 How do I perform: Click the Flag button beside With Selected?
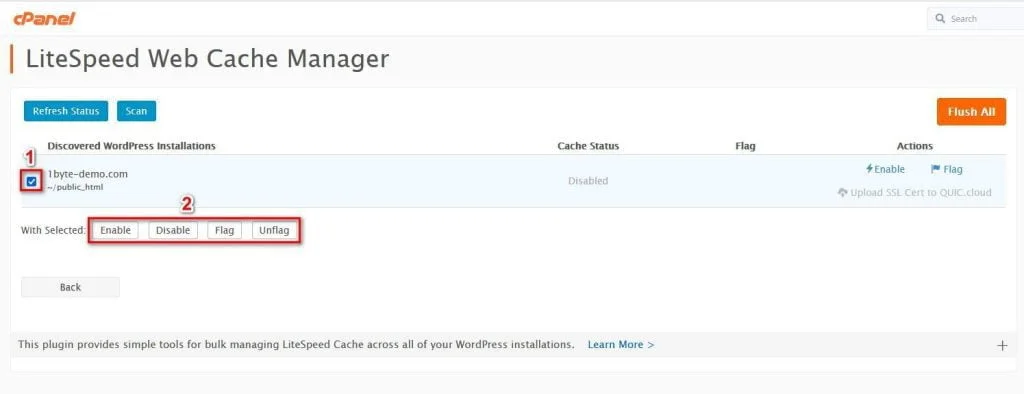(225, 231)
